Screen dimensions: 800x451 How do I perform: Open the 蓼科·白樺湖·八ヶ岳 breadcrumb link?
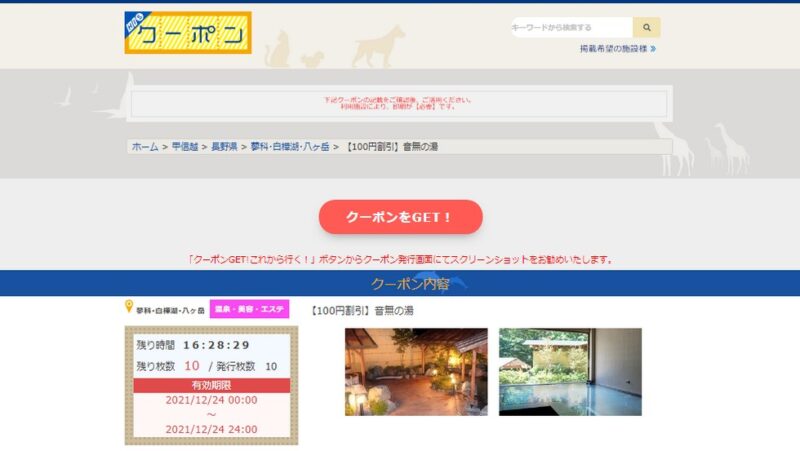coord(290,147)
